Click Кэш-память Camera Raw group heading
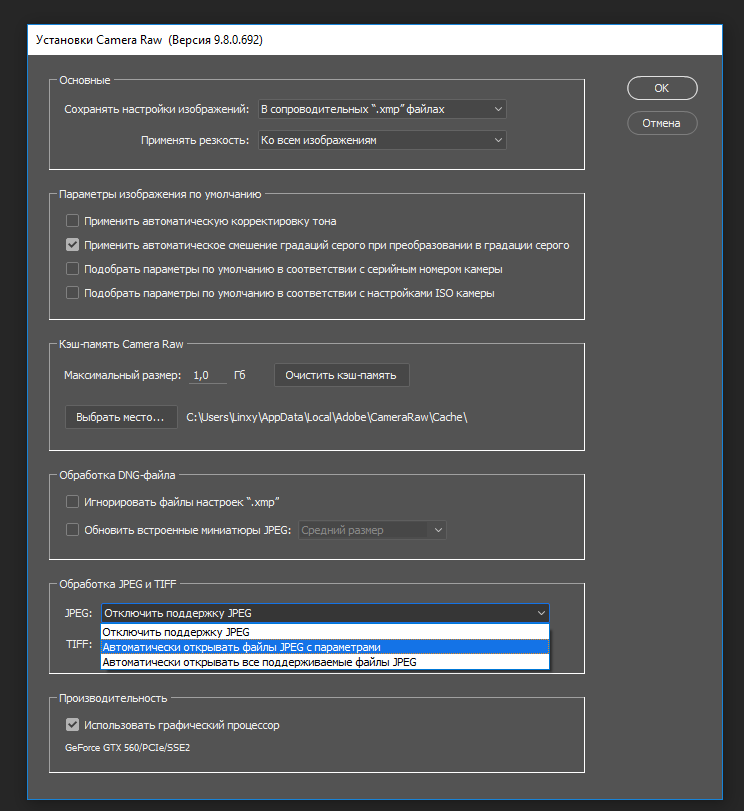744x811 pixels. coord(121,344)
